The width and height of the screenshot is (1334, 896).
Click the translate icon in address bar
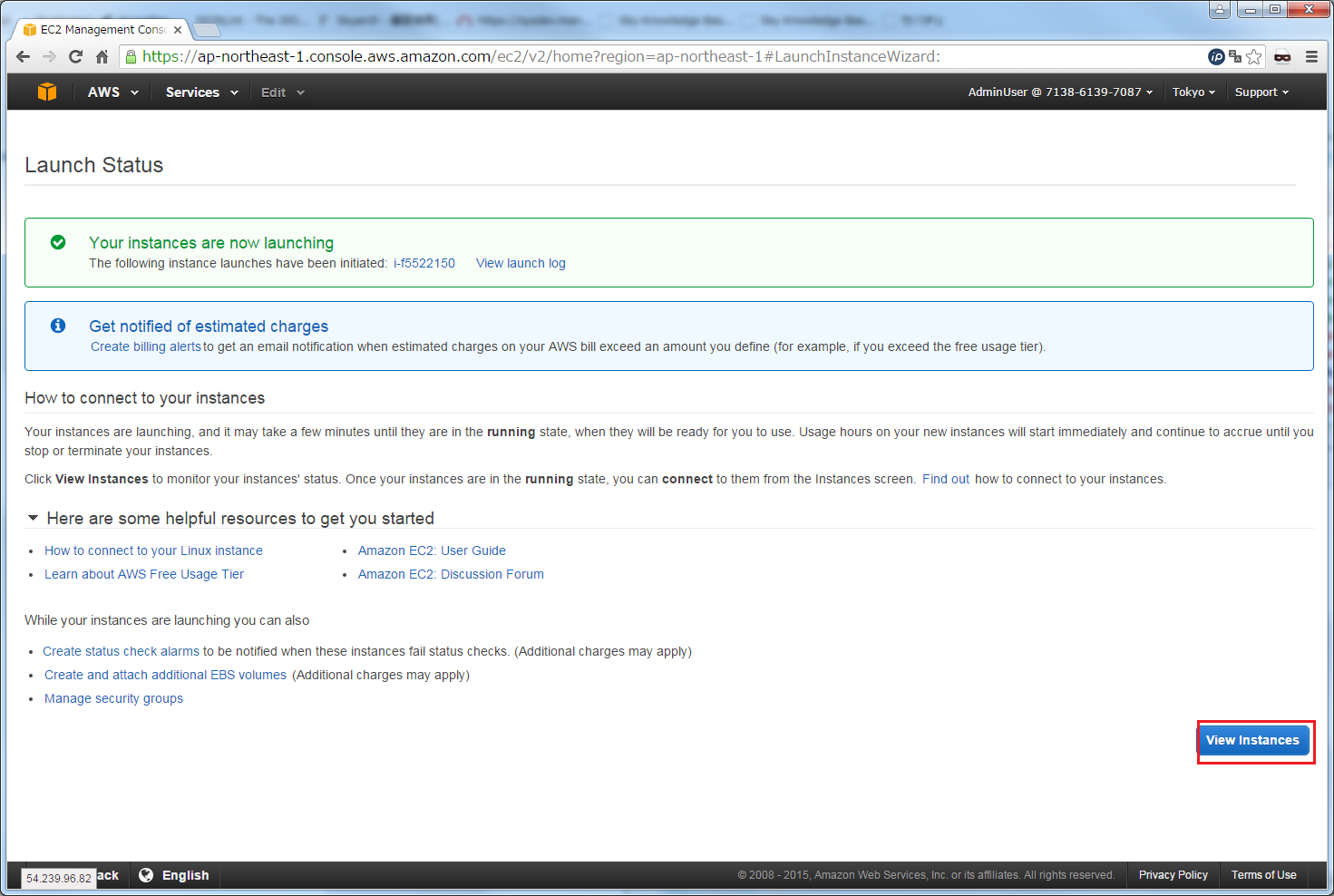pyautogui.click(x=1235, y=56)
